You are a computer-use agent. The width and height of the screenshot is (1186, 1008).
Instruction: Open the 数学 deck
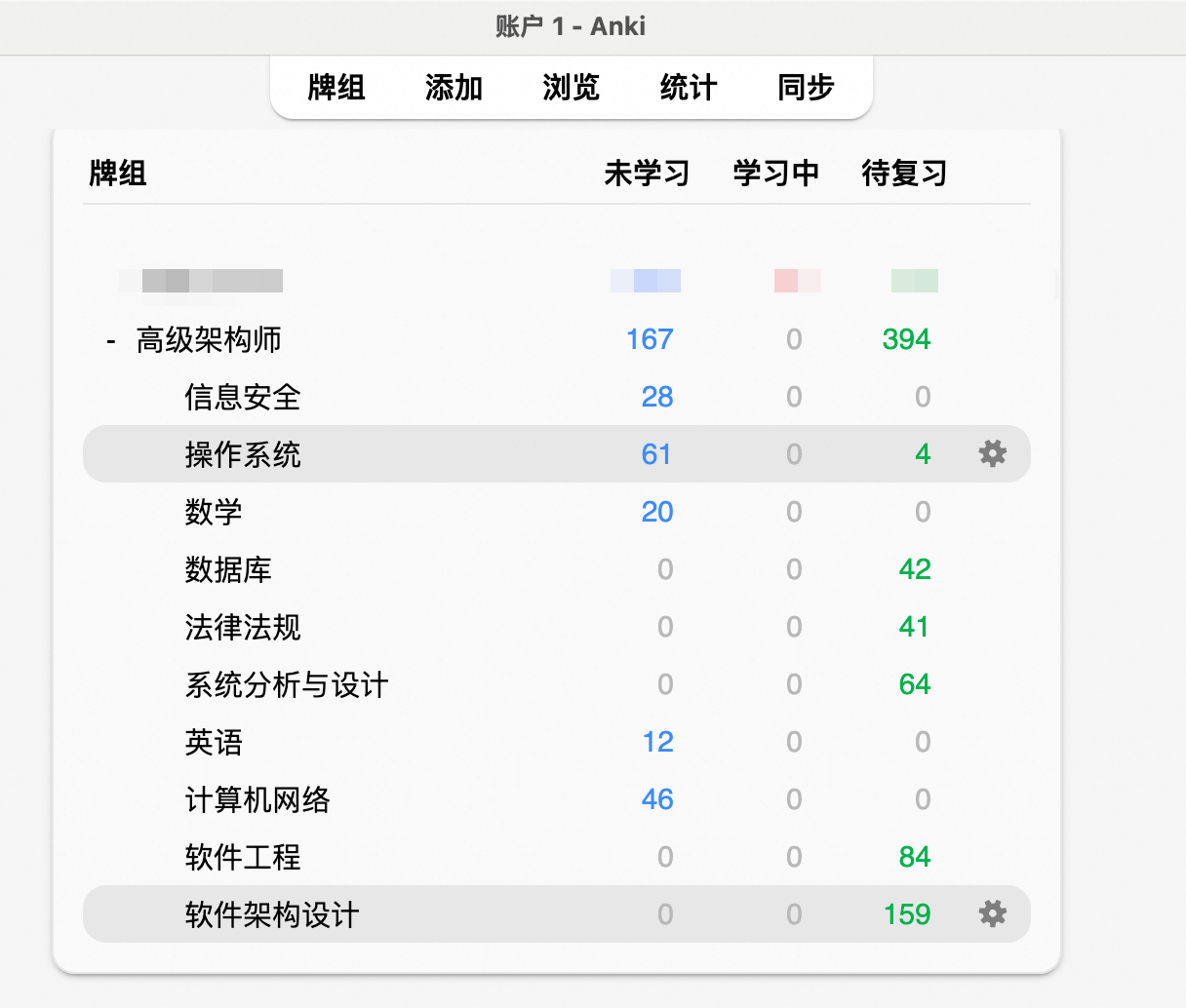pos(214,512)
